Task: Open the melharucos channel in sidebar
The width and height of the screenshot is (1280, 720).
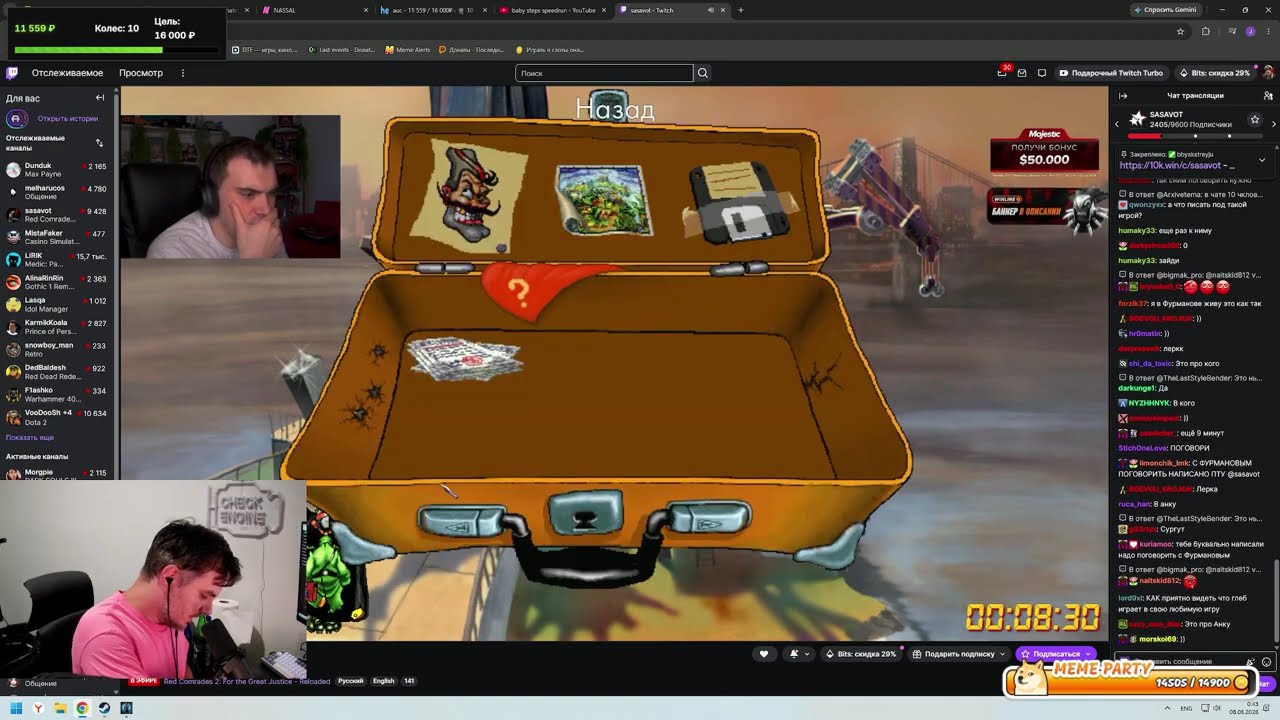Action: coord(57,192)
